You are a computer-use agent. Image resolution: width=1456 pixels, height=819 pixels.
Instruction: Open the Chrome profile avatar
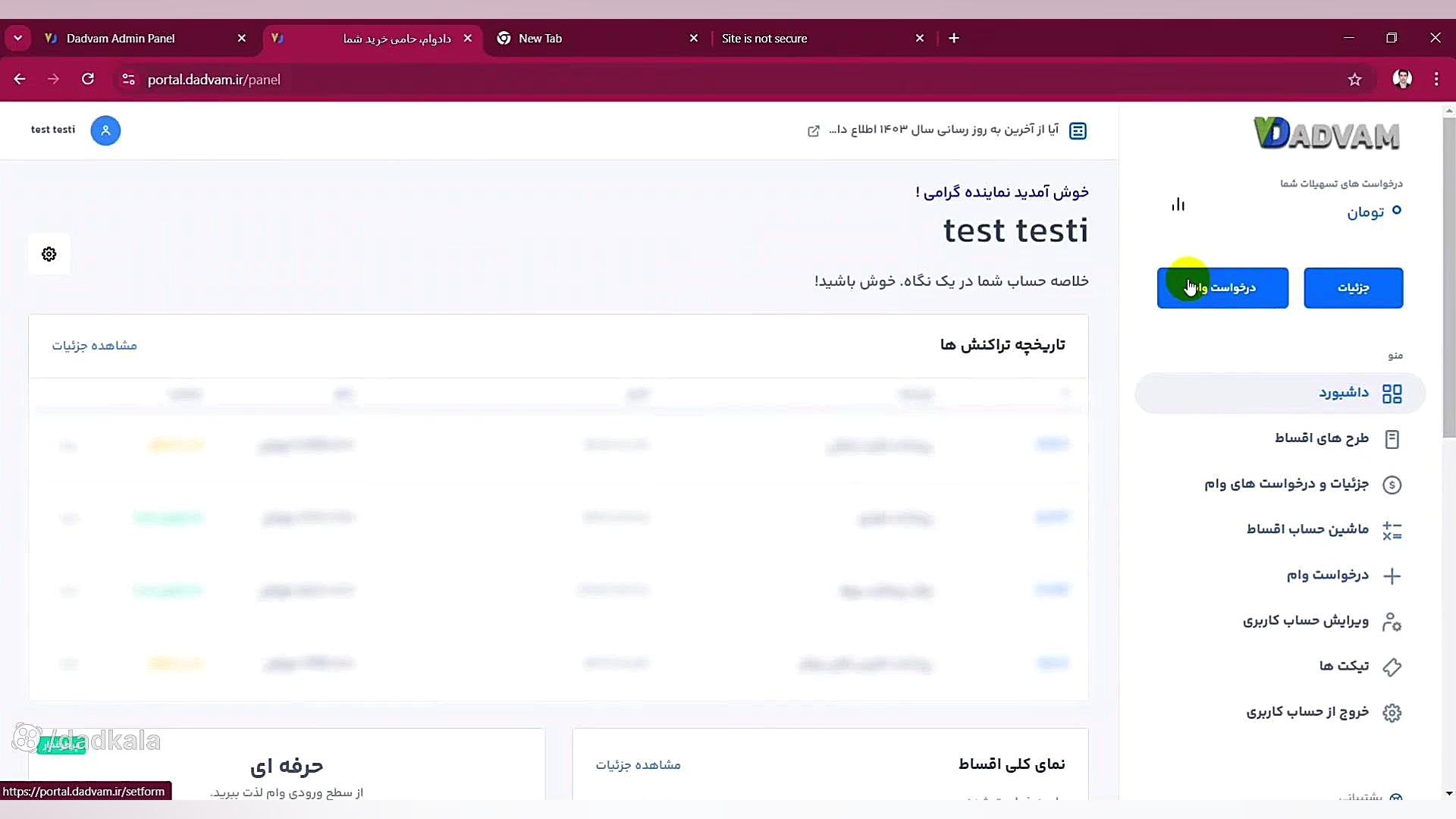point(1402,79)
